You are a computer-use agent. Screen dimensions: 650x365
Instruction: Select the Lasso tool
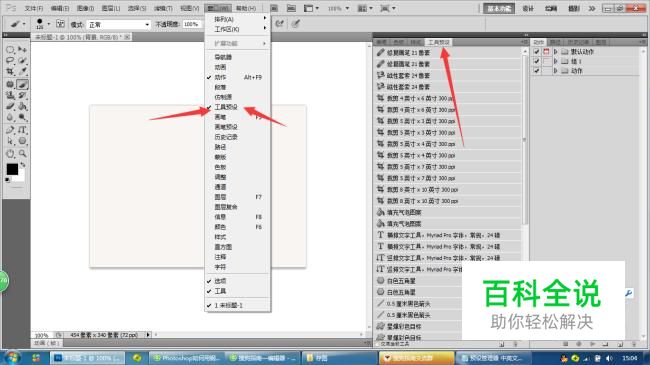(10, 61)
